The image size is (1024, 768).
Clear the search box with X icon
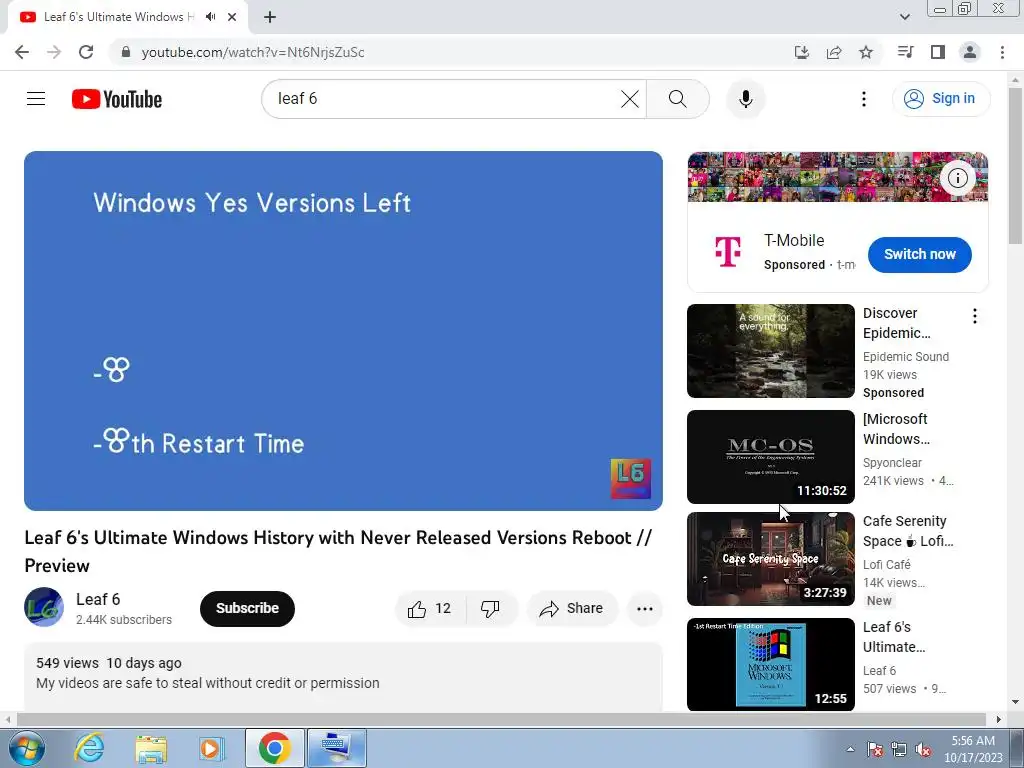click(x=630, y=99)
